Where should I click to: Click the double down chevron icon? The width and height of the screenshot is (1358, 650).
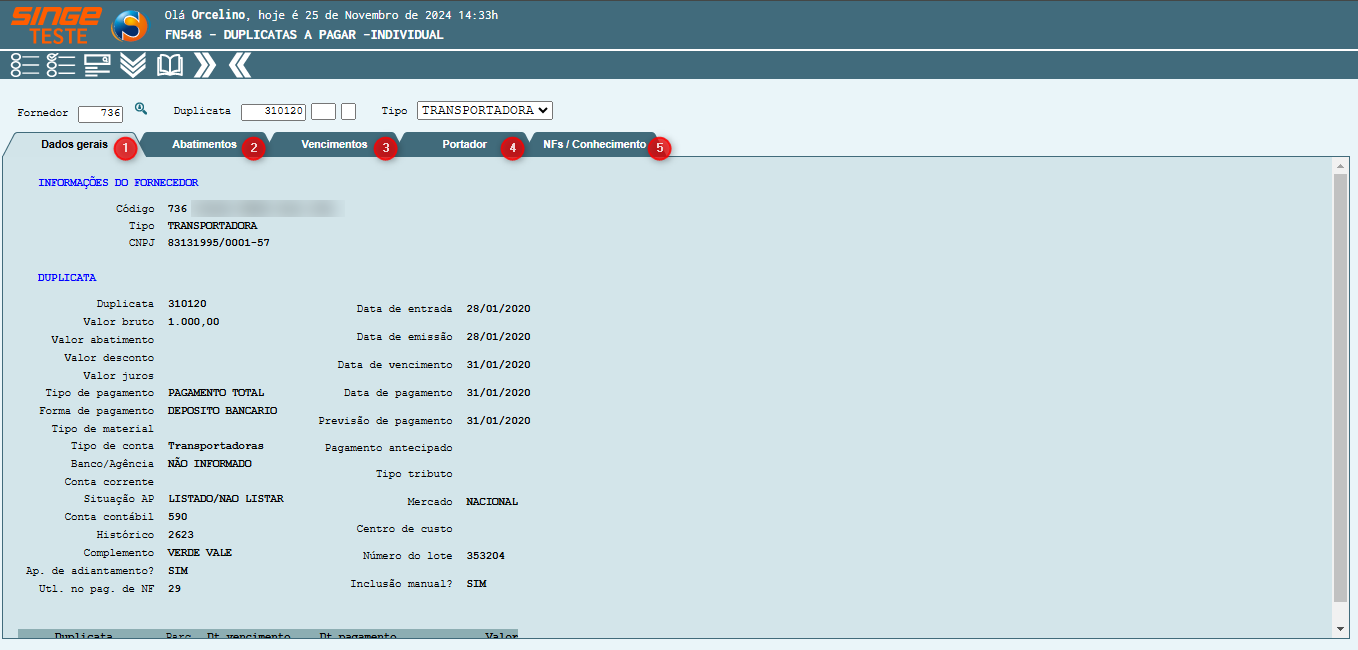point(133,66)
